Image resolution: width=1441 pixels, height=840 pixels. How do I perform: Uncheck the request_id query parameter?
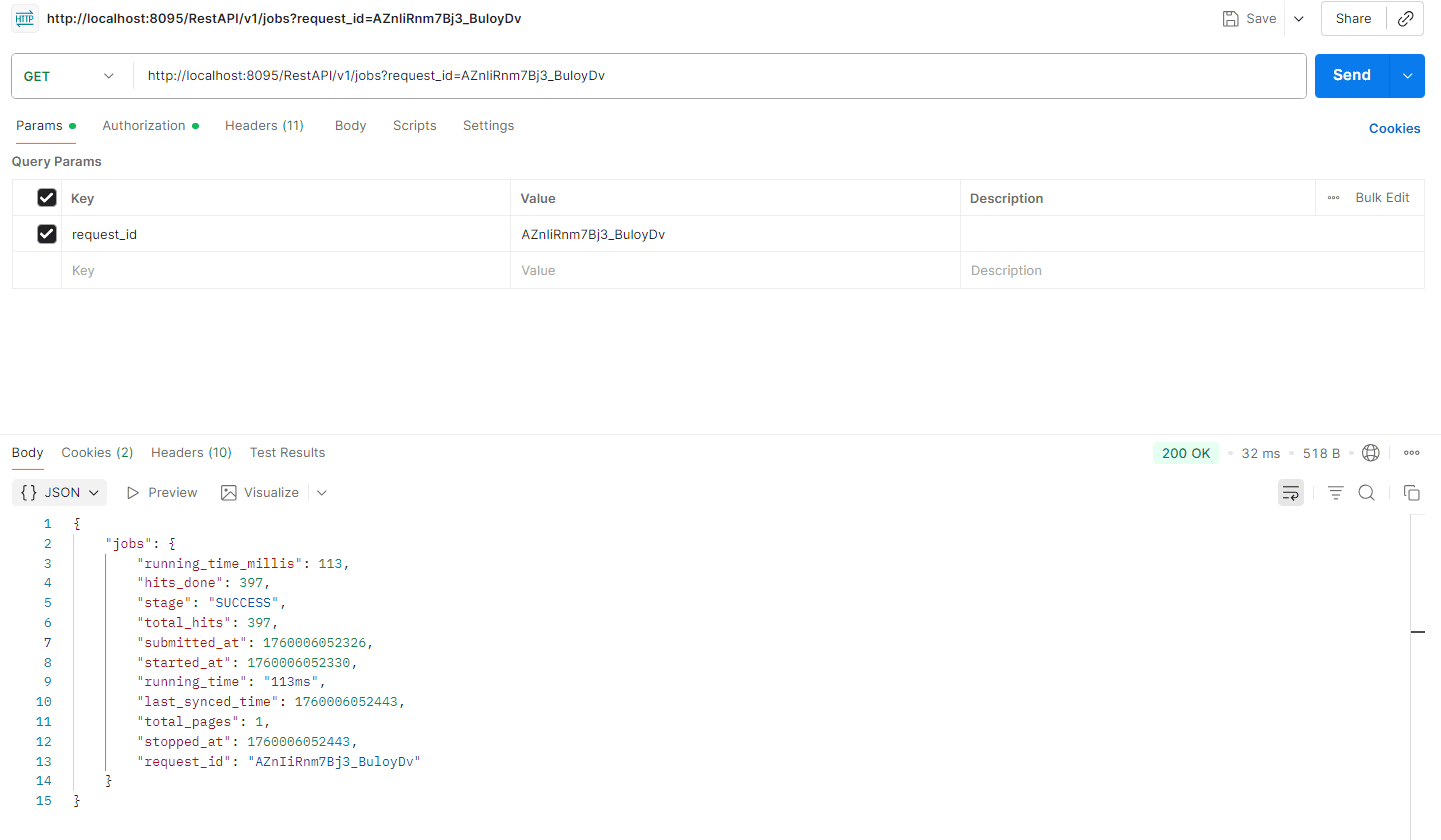click(46, 233)
